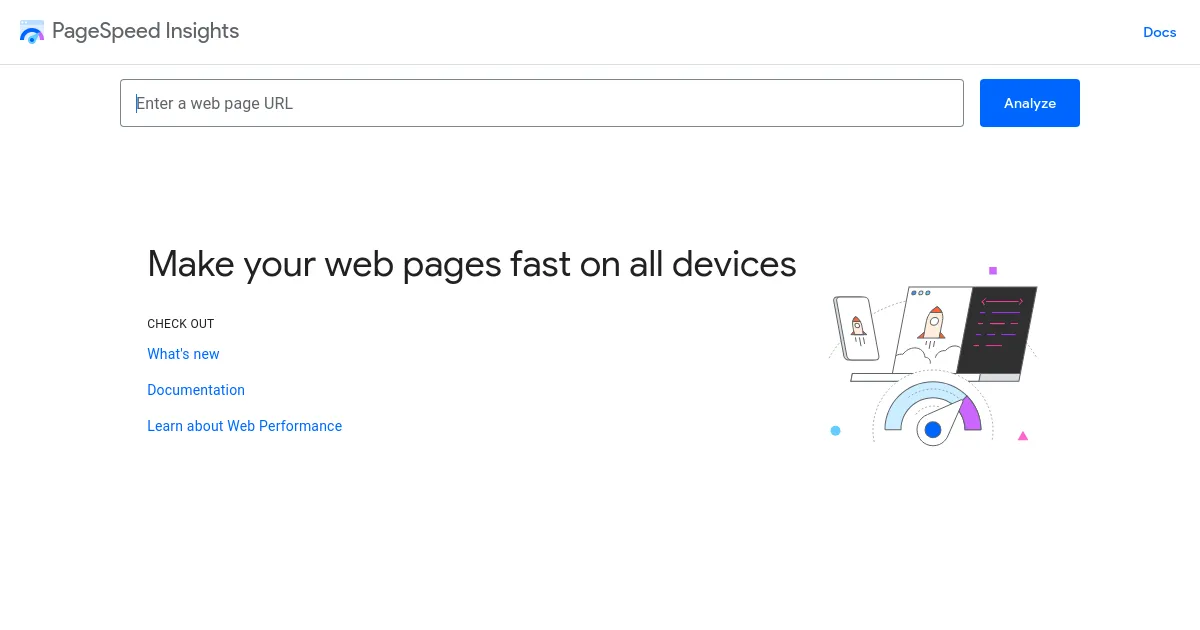This screenshot has width=1200, height=630.
Task: Open Learn about Web Performance
Action: click(245, 426)
